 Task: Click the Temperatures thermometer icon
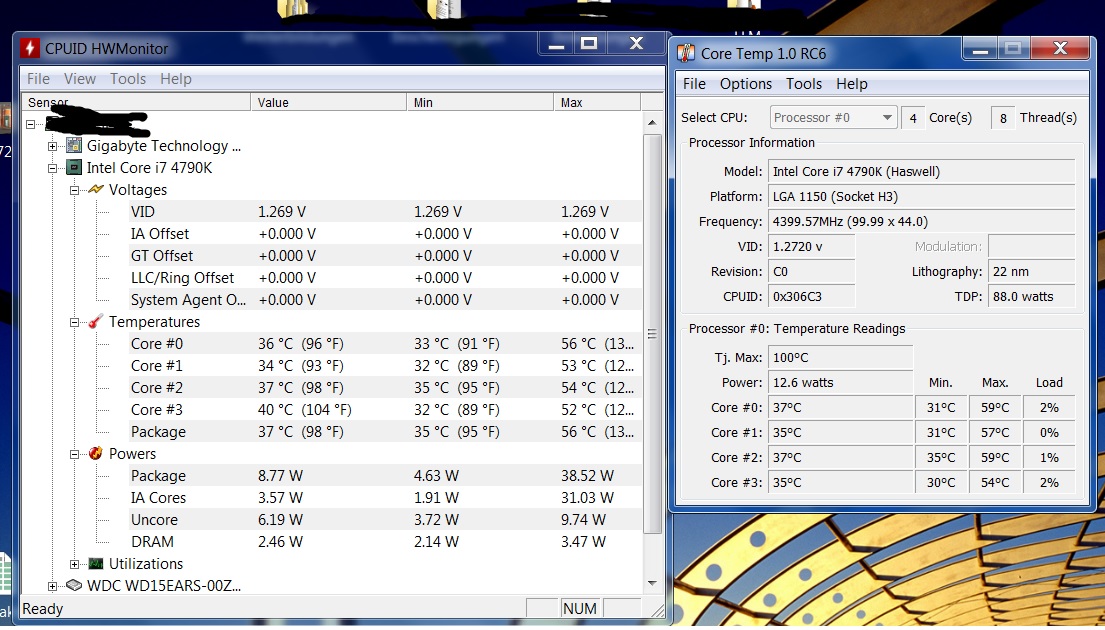click(x=95, y=321)
